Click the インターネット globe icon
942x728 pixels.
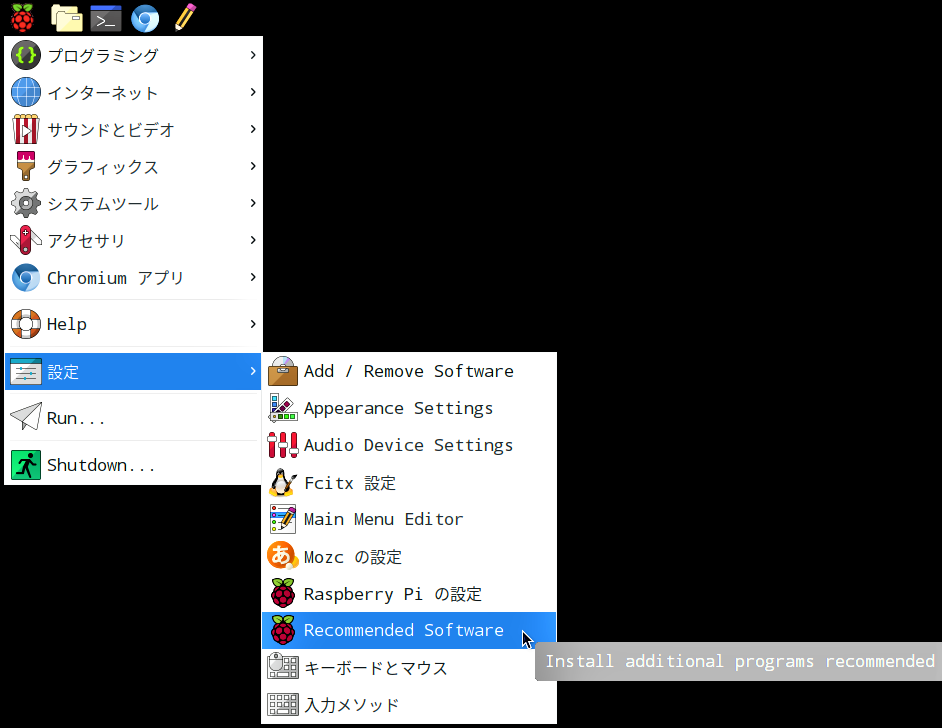click(x=26, y=93)
